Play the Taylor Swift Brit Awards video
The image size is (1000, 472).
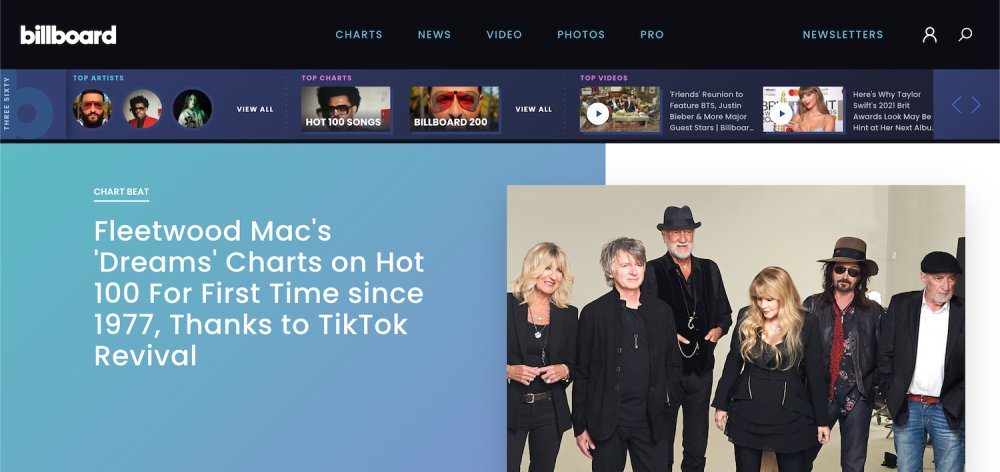pyautogui.click(x=781, y=114)
